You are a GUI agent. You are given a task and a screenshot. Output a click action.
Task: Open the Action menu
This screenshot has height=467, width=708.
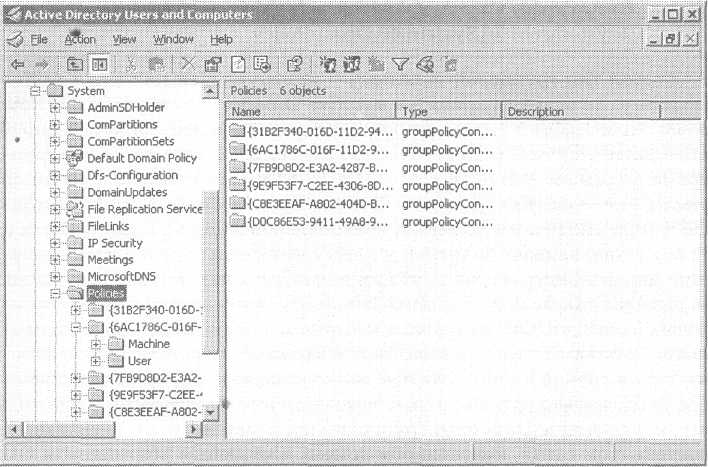(80, 40)
